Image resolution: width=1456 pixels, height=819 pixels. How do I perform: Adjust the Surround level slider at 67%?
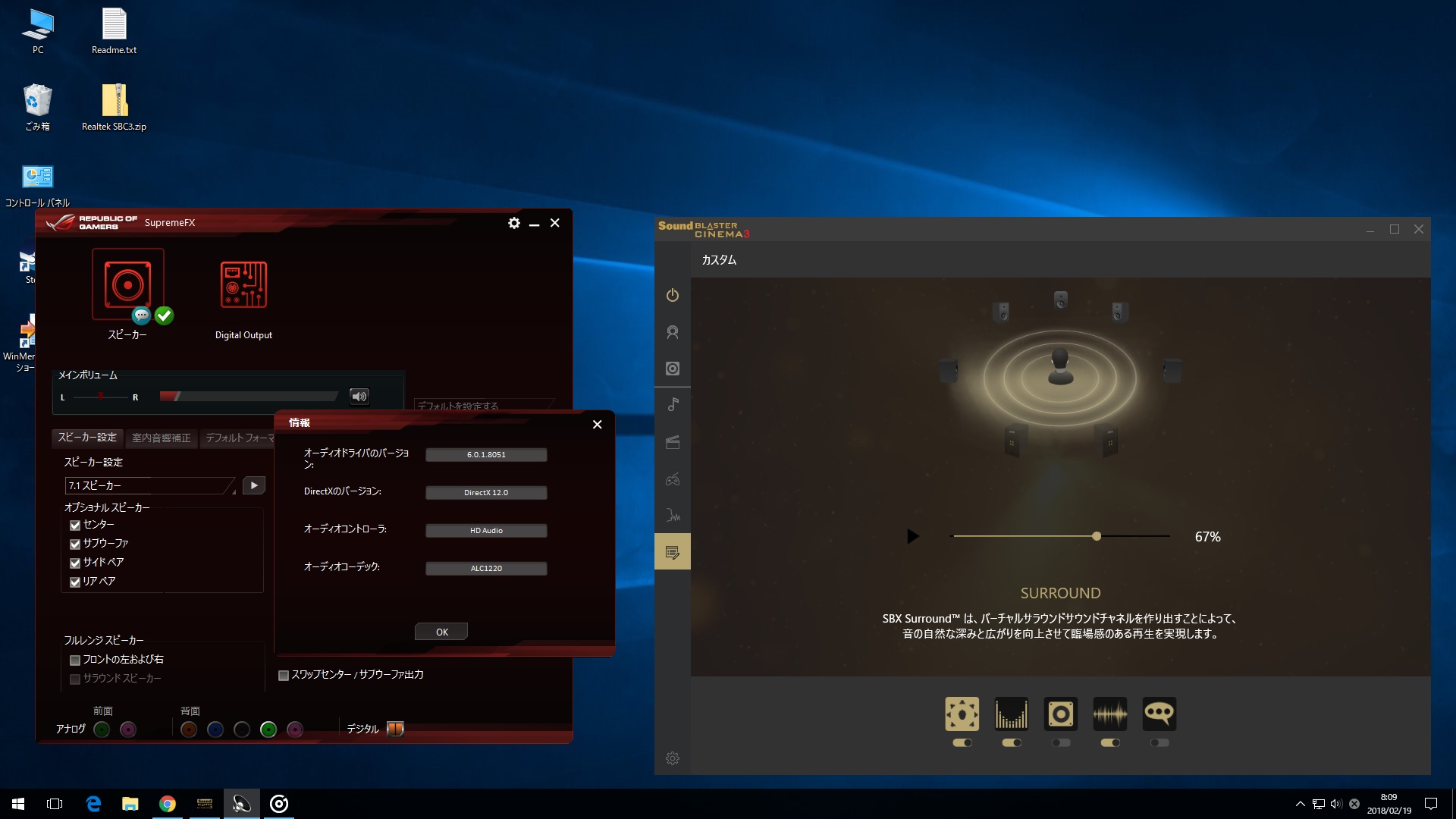point(1097,536)
